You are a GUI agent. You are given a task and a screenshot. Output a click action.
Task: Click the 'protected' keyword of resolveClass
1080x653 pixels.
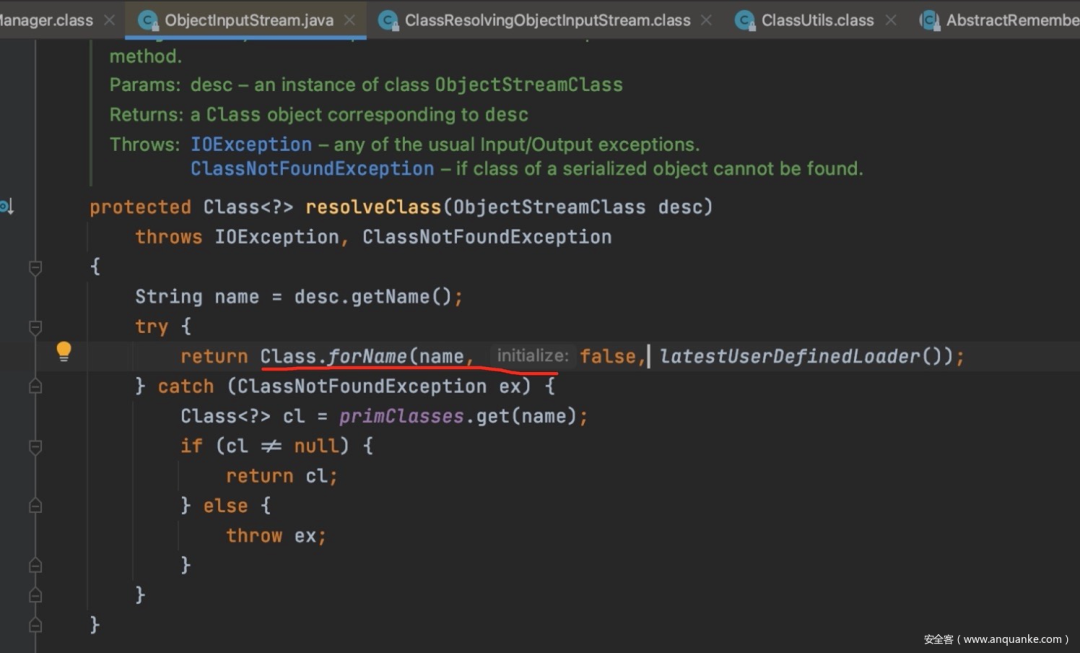(x=141, y=207)
